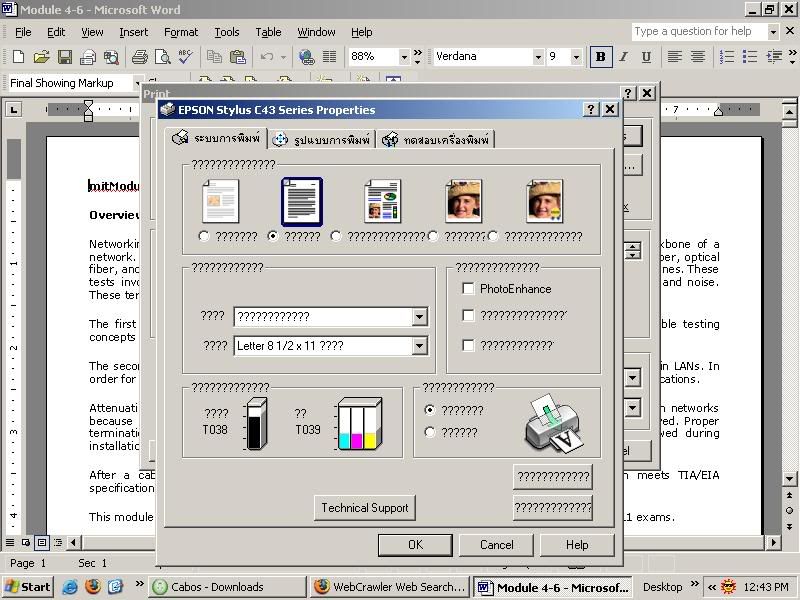Launch Internet Explorer from Quick Launch
This screenshot has height=600, width=800.
point(69,587)
